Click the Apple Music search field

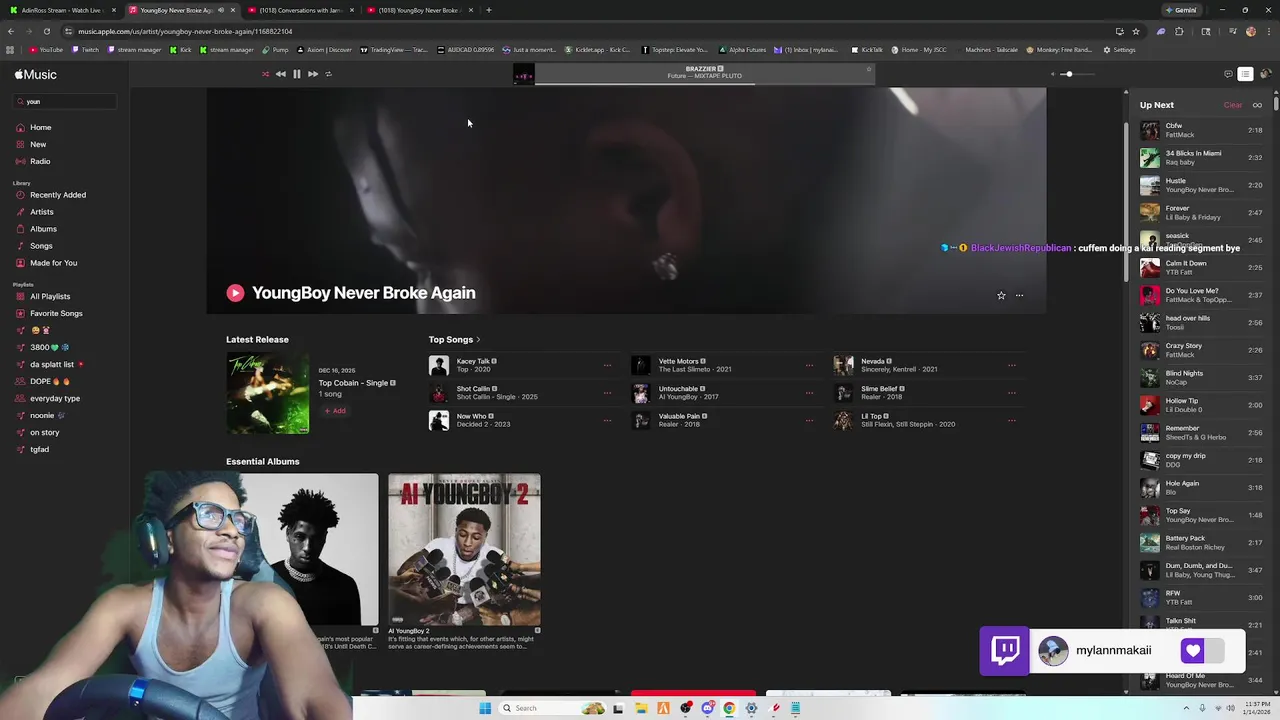click(x=66, y=101)
